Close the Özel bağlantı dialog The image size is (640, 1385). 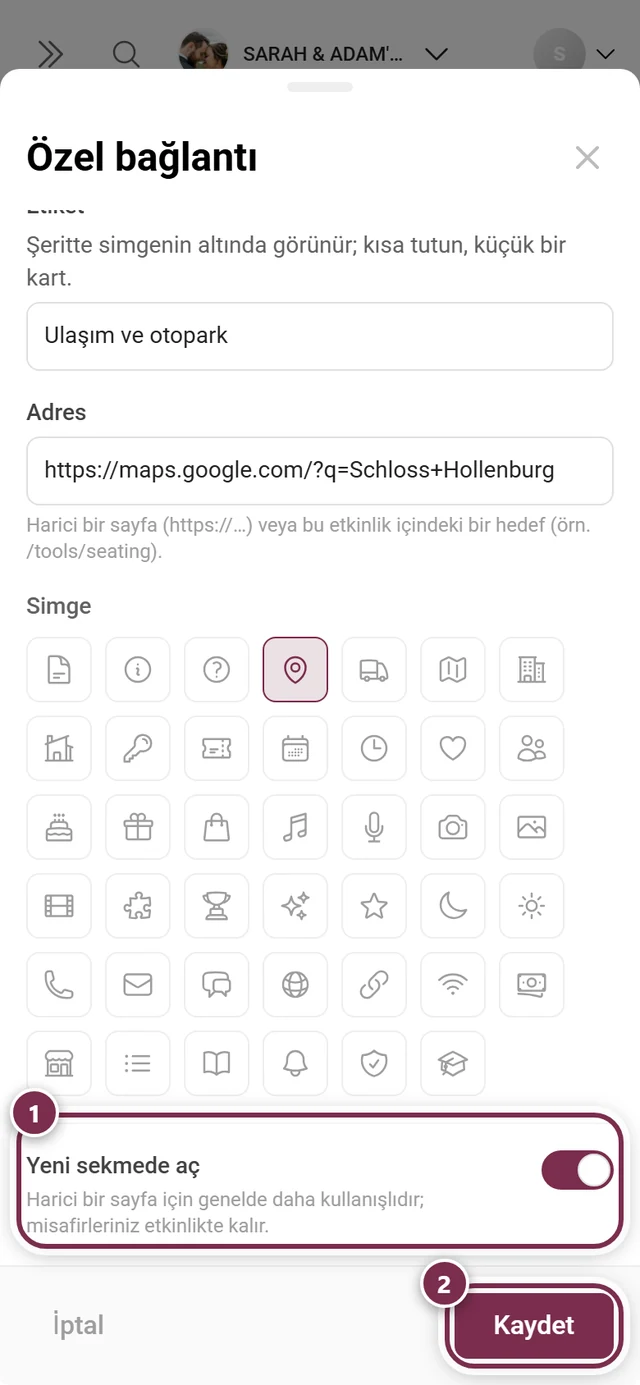587,158
